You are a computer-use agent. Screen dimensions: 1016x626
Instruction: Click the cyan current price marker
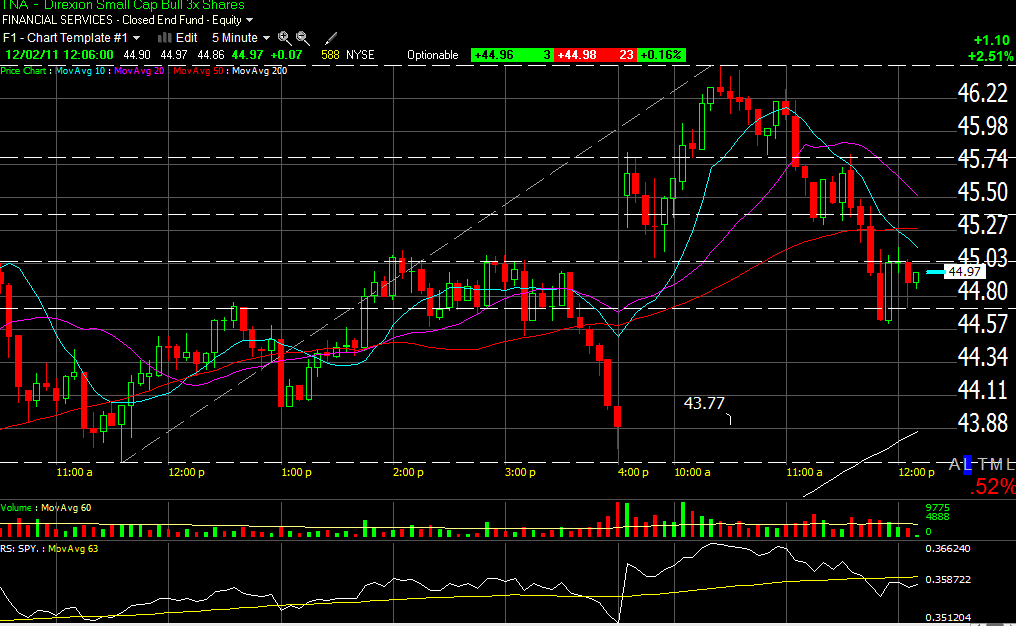click(x=935, y=272)
